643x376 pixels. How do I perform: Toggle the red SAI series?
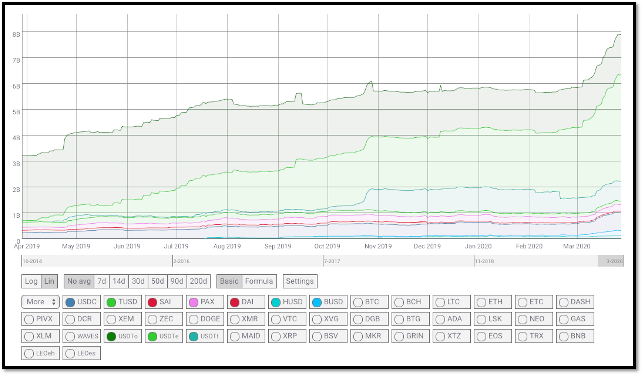point(163,302)
